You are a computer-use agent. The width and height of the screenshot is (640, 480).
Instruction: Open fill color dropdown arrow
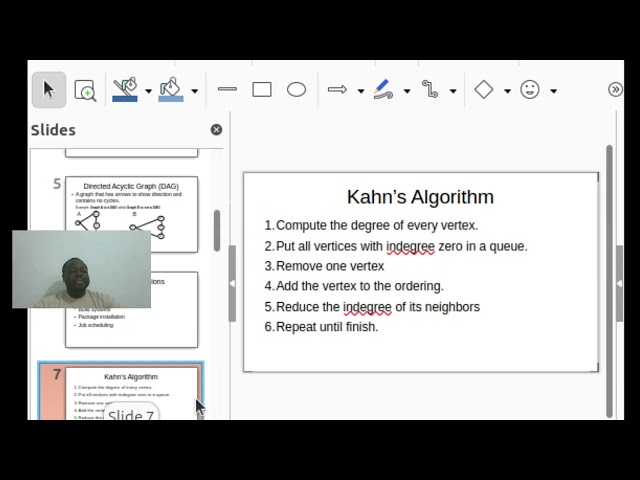(x=195, y=91)
